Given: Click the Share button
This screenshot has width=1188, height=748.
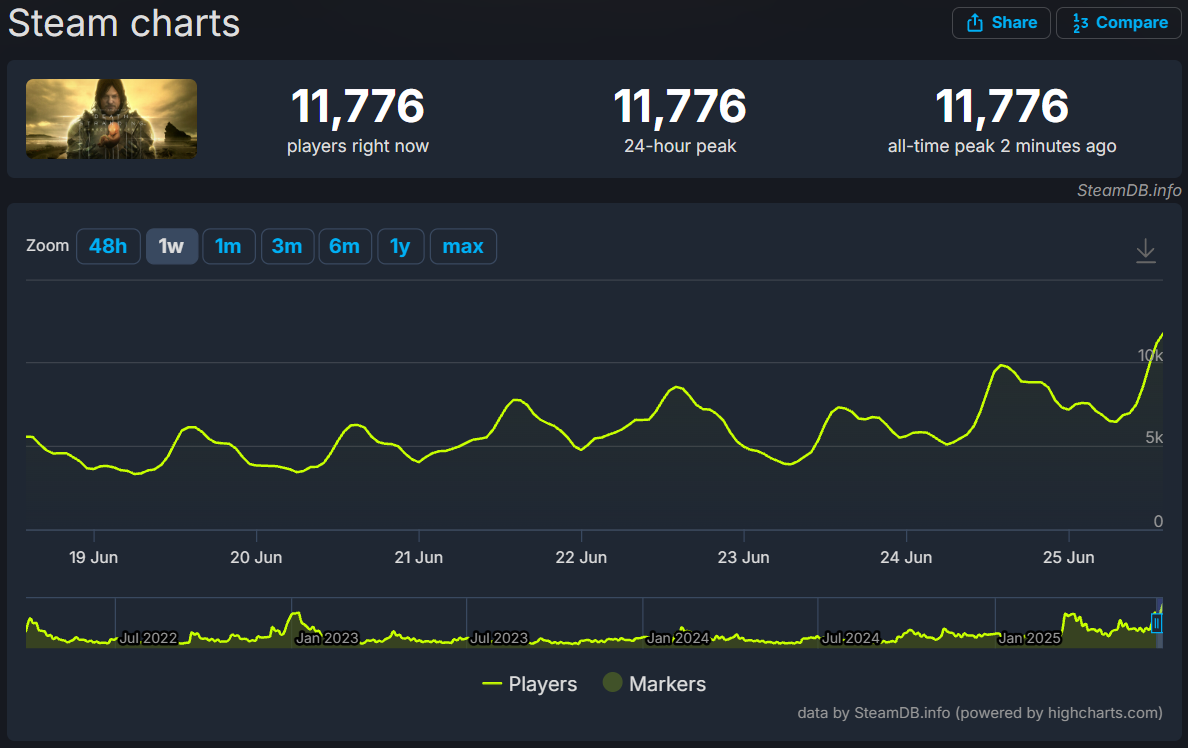Looking at the screenshot, I should [1001, 23].
